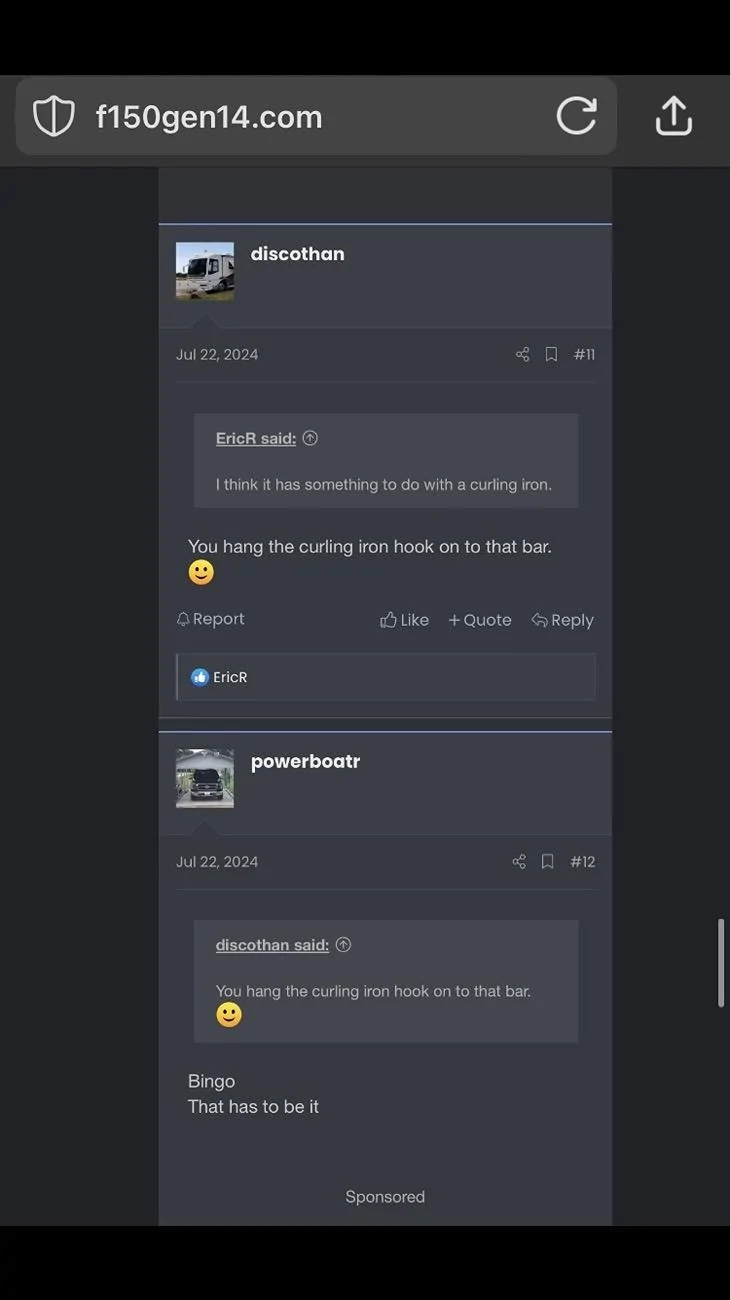
Task: Tap the browser reload icon
Action: coord(576,116)
